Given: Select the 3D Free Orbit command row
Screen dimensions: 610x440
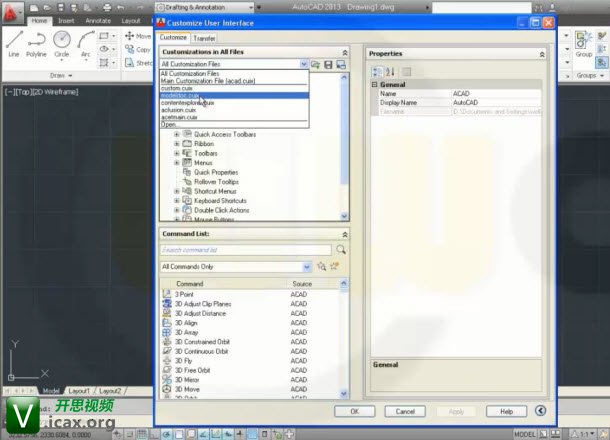Looking at the screenshot, I should point(250,370).
